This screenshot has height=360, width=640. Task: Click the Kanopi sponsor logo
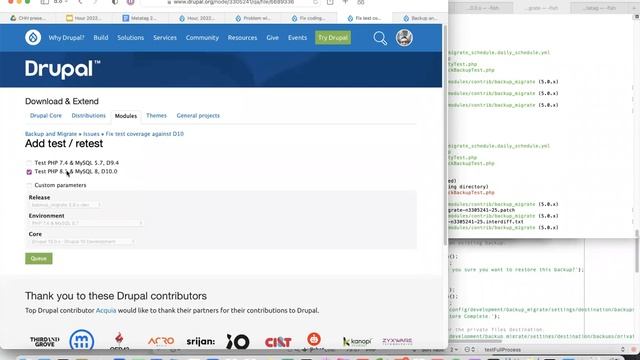357,341
